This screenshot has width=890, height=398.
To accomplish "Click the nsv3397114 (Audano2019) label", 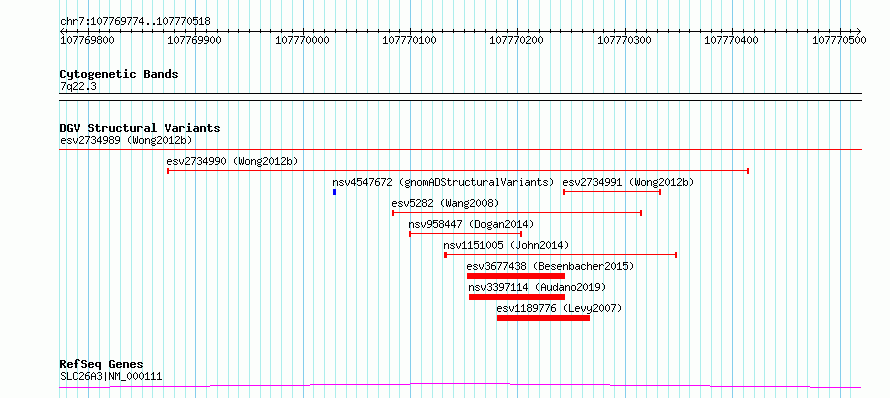I will pyautogui.click(x=538, y=287).
